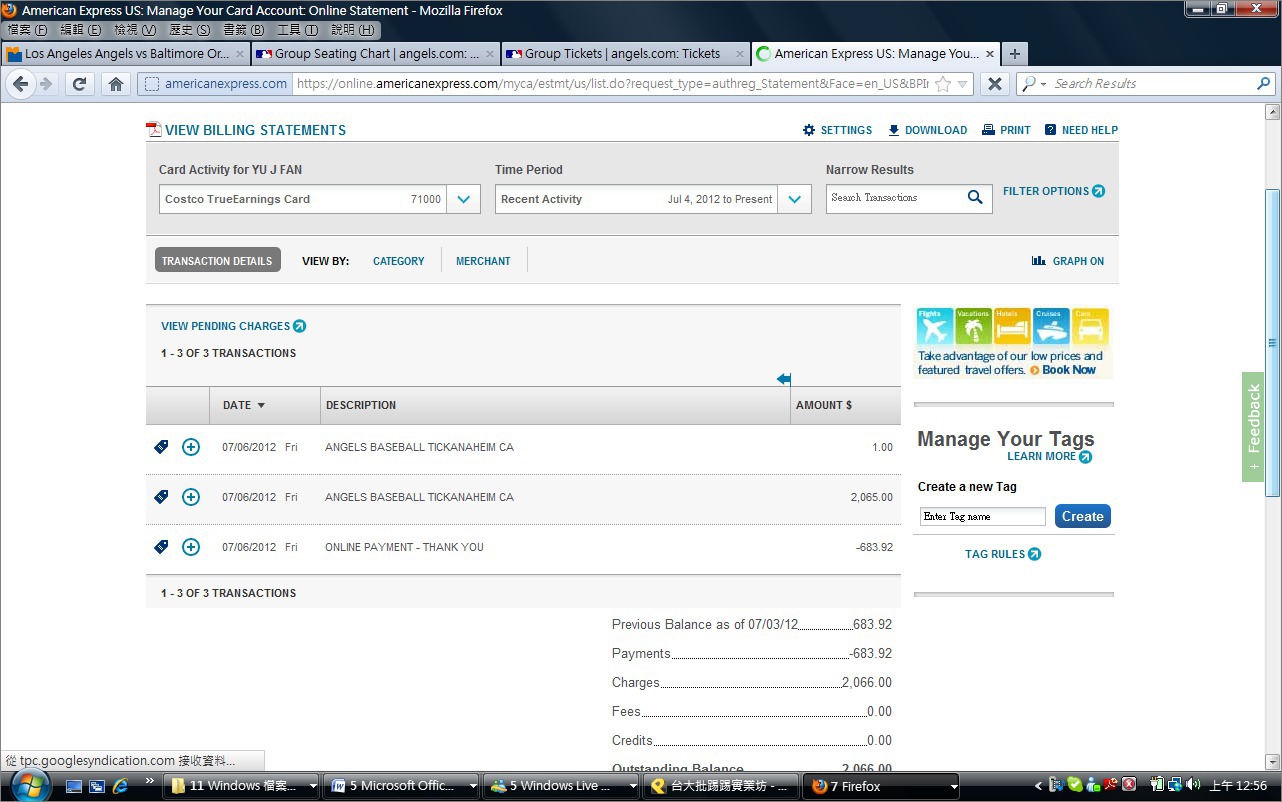Click the Show Desktop quick launch icon
1282x802 pixels.
(74, 786)
